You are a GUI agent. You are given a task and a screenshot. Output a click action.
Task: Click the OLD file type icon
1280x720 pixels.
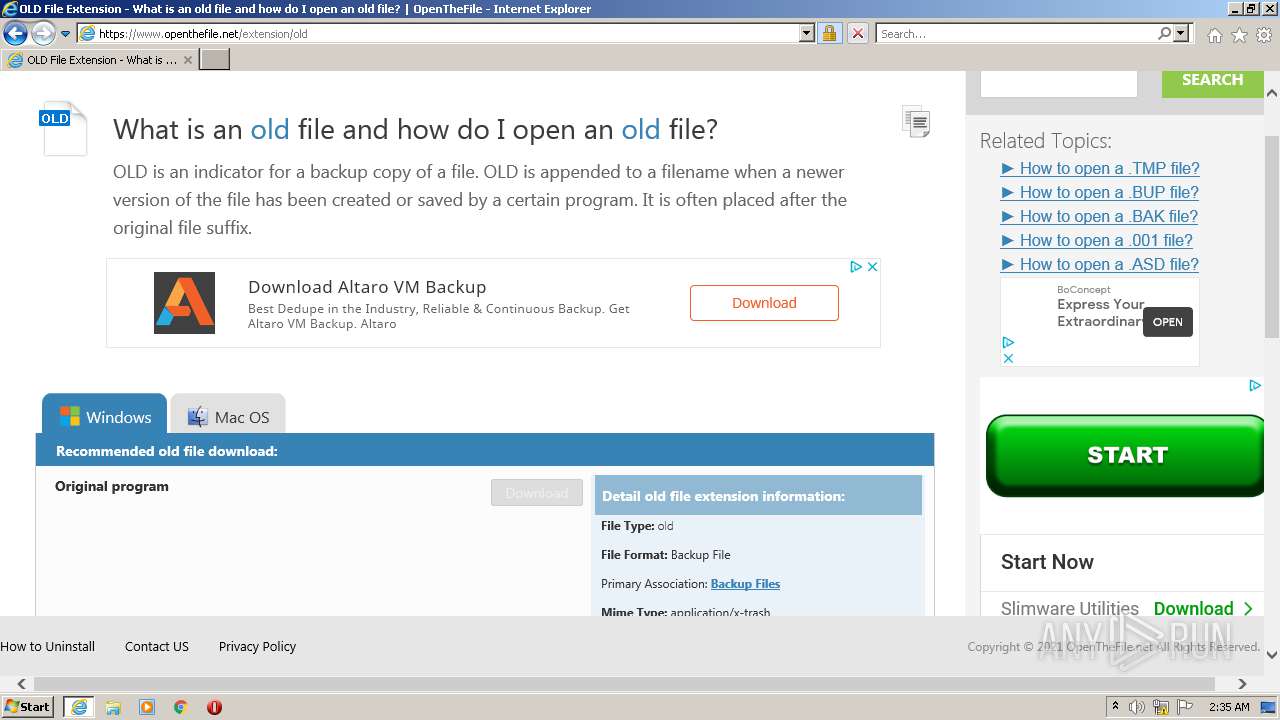(x=64, y=128)
